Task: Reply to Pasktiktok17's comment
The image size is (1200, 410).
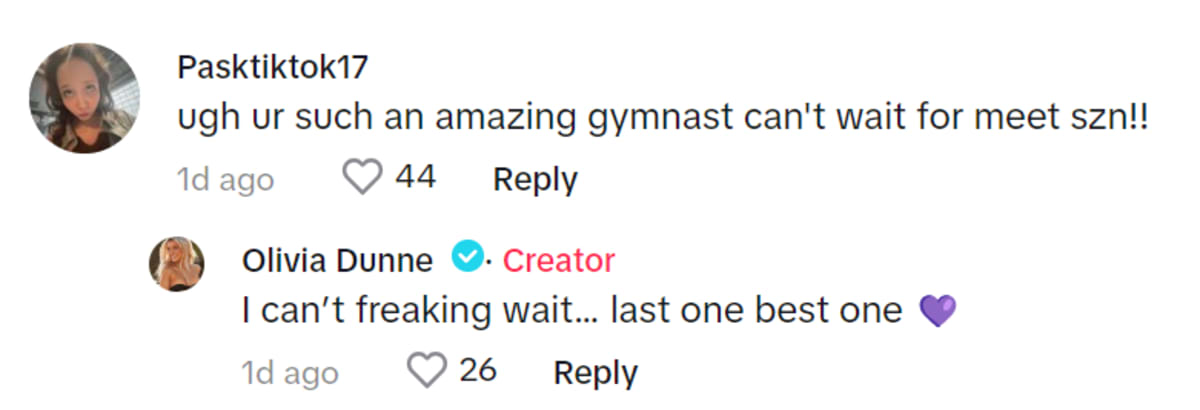Action: pos(535,180)
